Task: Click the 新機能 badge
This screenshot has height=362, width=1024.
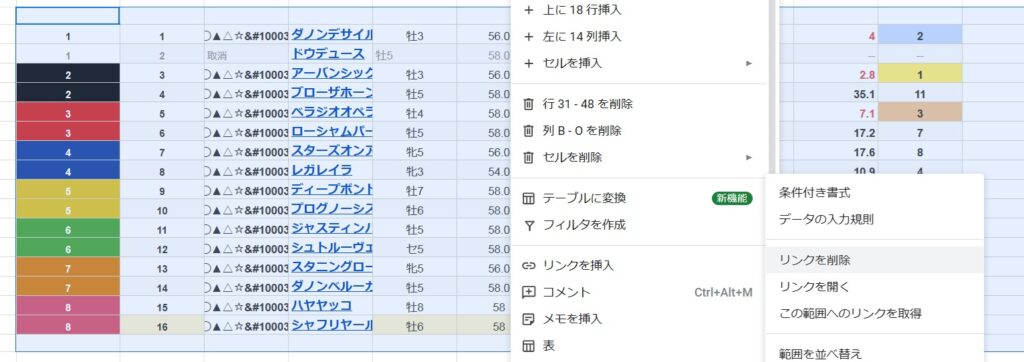Action: point(732,199)
